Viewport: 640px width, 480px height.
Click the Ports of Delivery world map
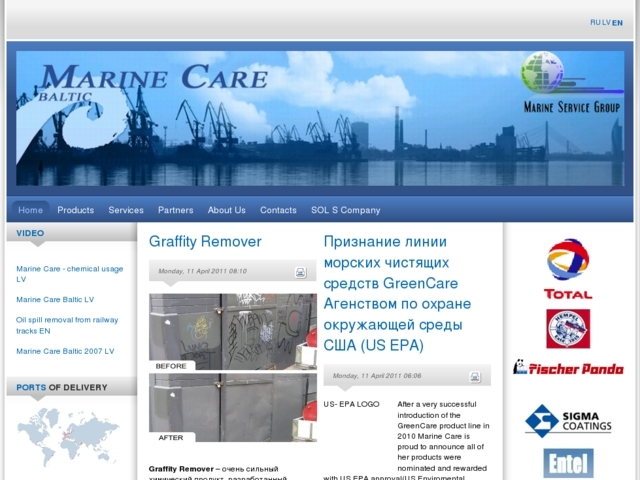click(68, 437)
